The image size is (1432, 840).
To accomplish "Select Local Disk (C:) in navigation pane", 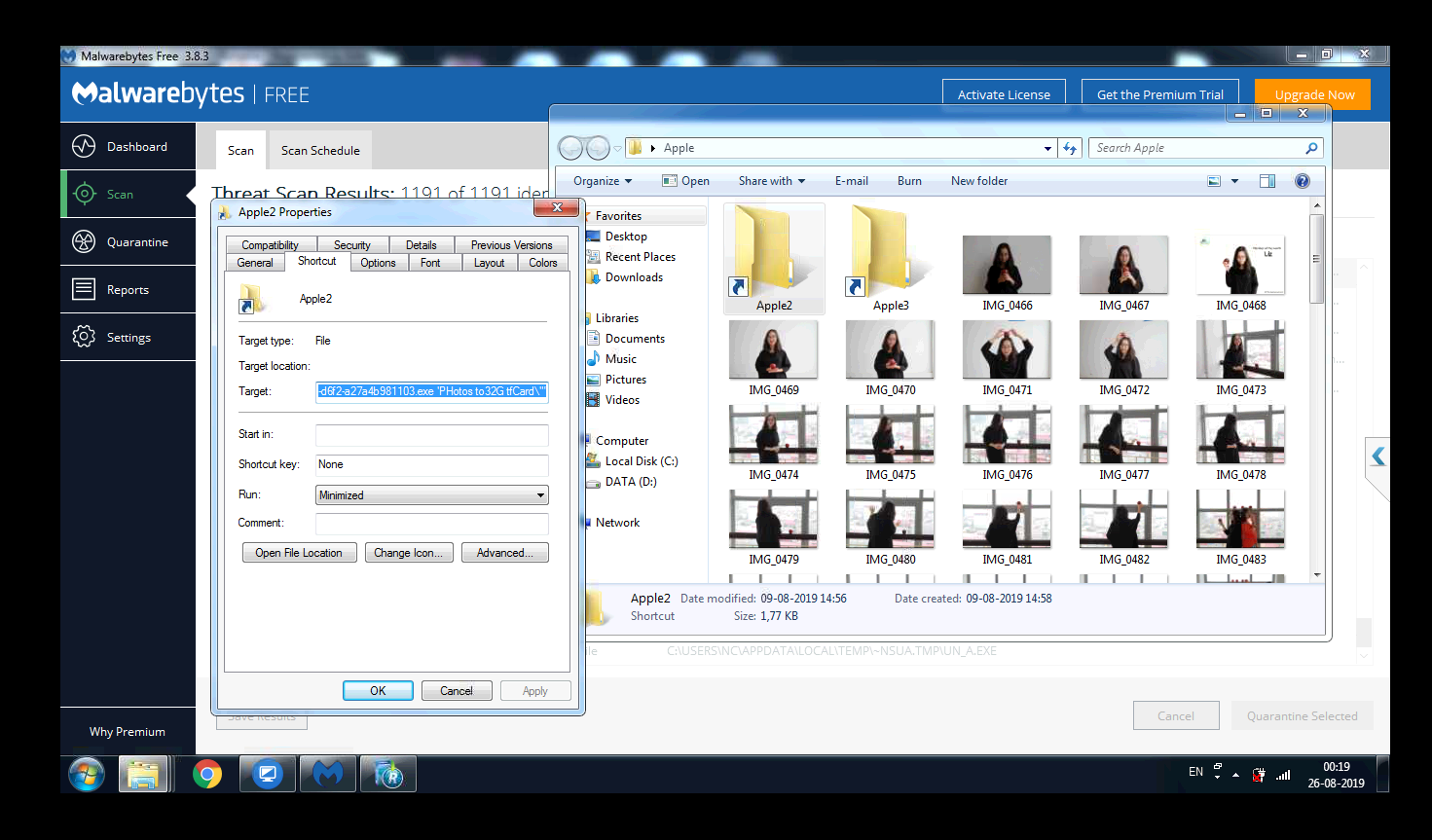I will tap(641, 461).
